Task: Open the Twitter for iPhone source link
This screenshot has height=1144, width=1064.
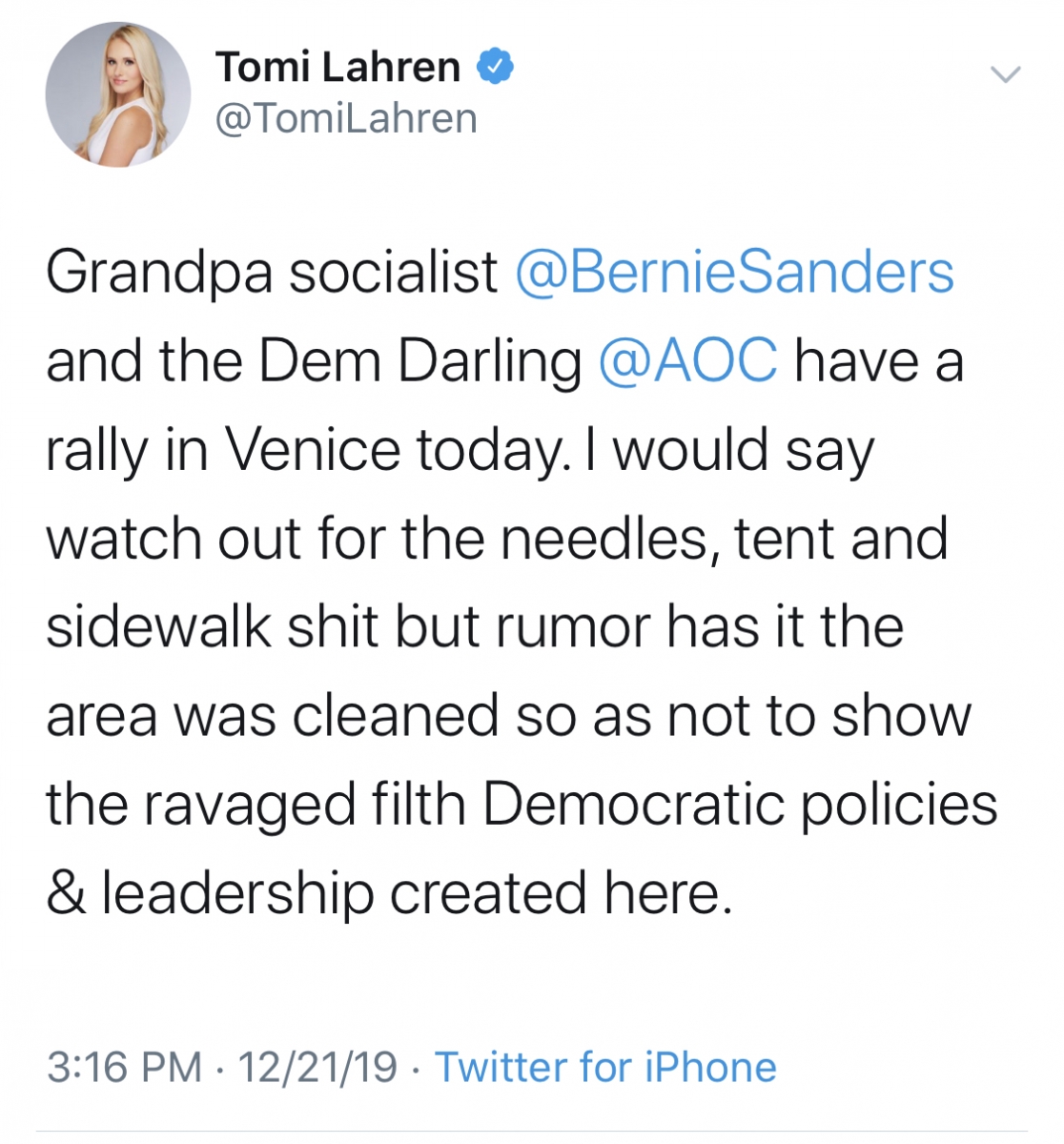Action: [605, 1067]
